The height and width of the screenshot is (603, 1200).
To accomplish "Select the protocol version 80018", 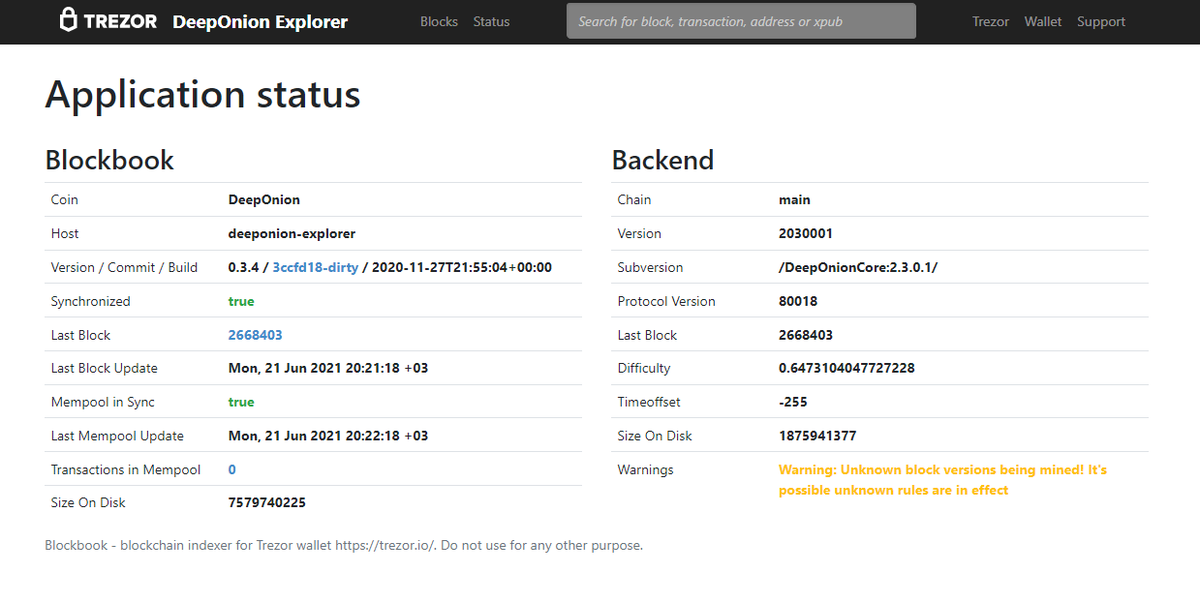I will pos(798,301).
